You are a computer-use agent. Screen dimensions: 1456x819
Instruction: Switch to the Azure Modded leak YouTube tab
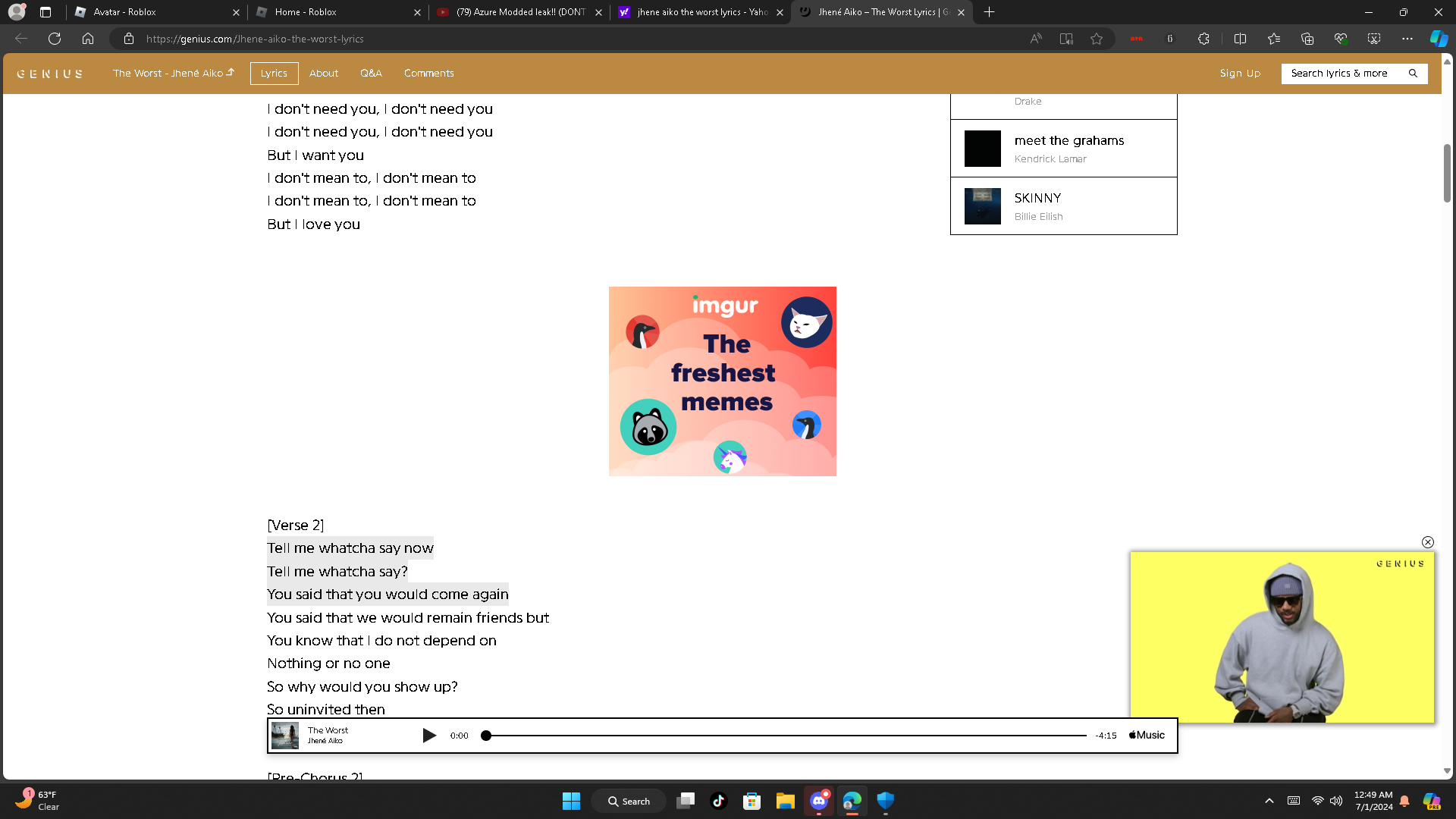coord(520,12)
